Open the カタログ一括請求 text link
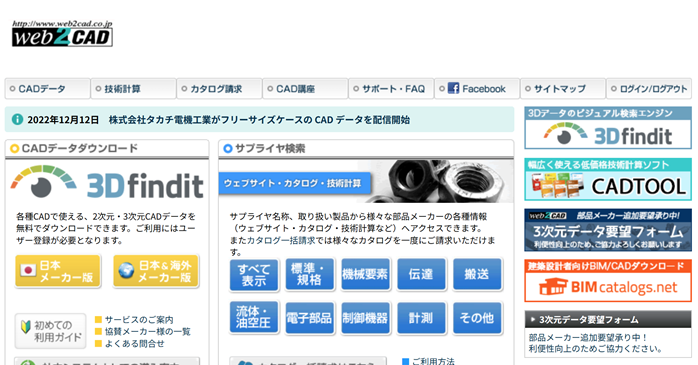Screen dimensions: 698x365 [x=281, y=240]
